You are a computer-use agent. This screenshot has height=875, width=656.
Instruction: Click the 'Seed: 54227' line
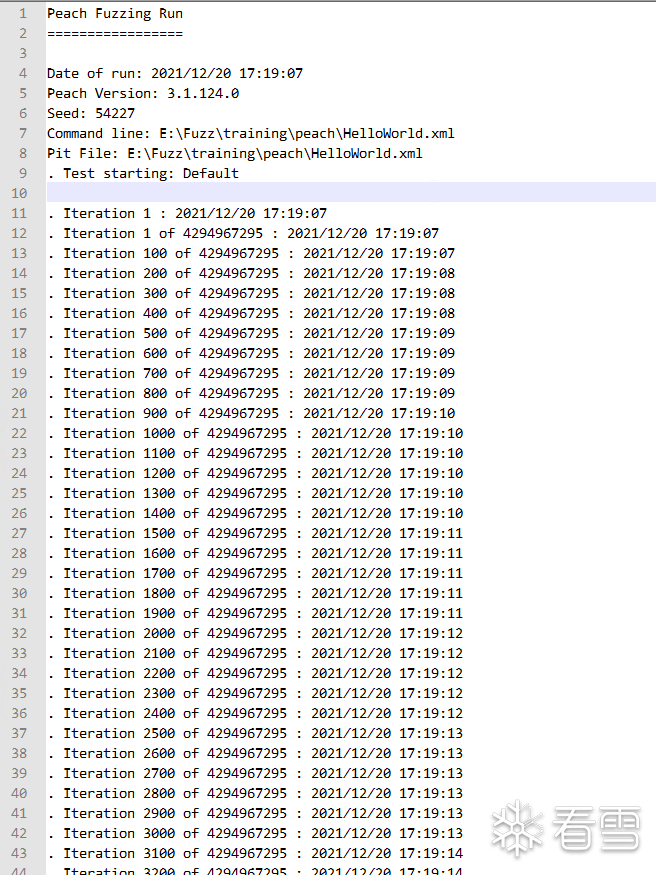pos(91,113)
